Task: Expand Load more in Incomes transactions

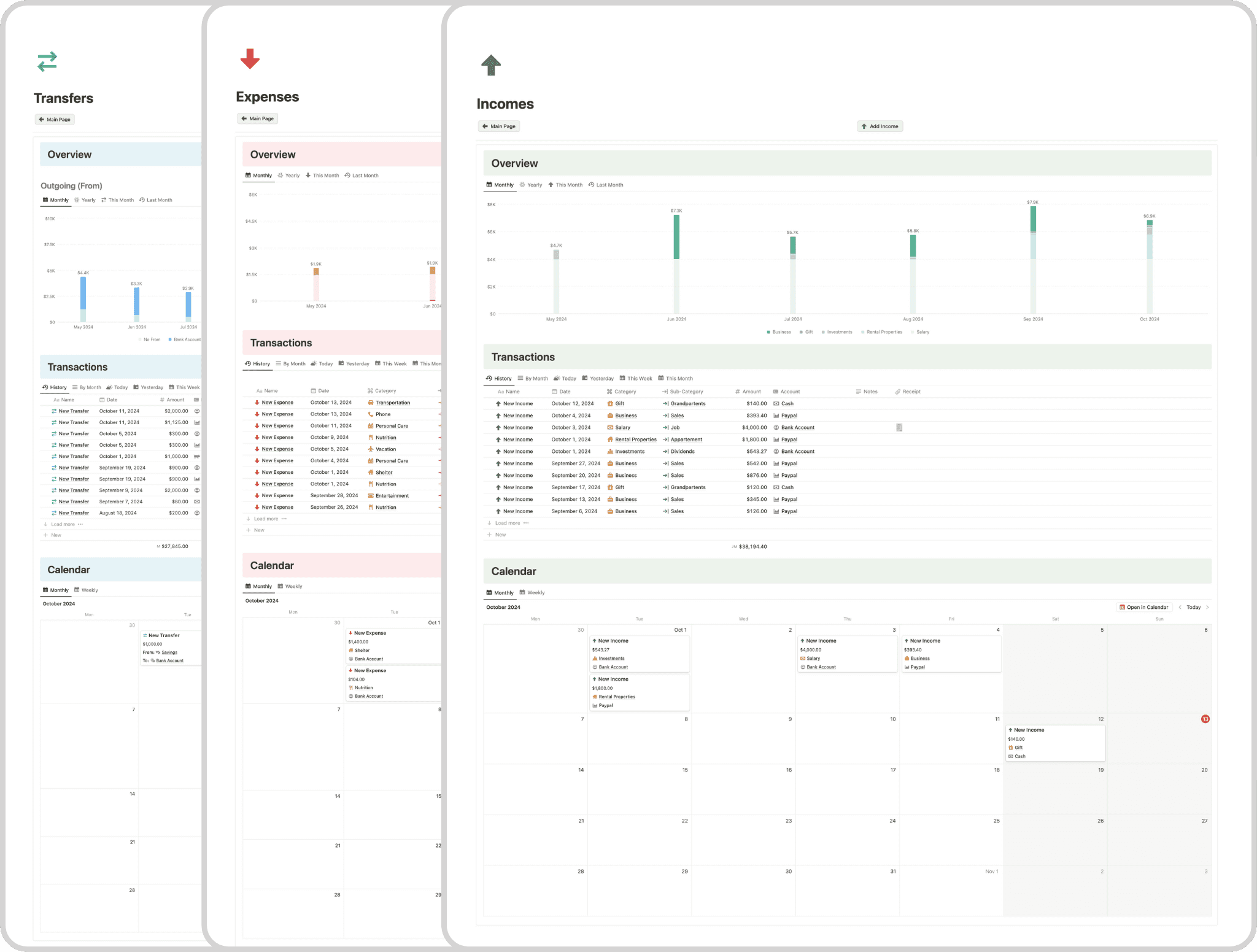Action: click(x=508, y=523)
